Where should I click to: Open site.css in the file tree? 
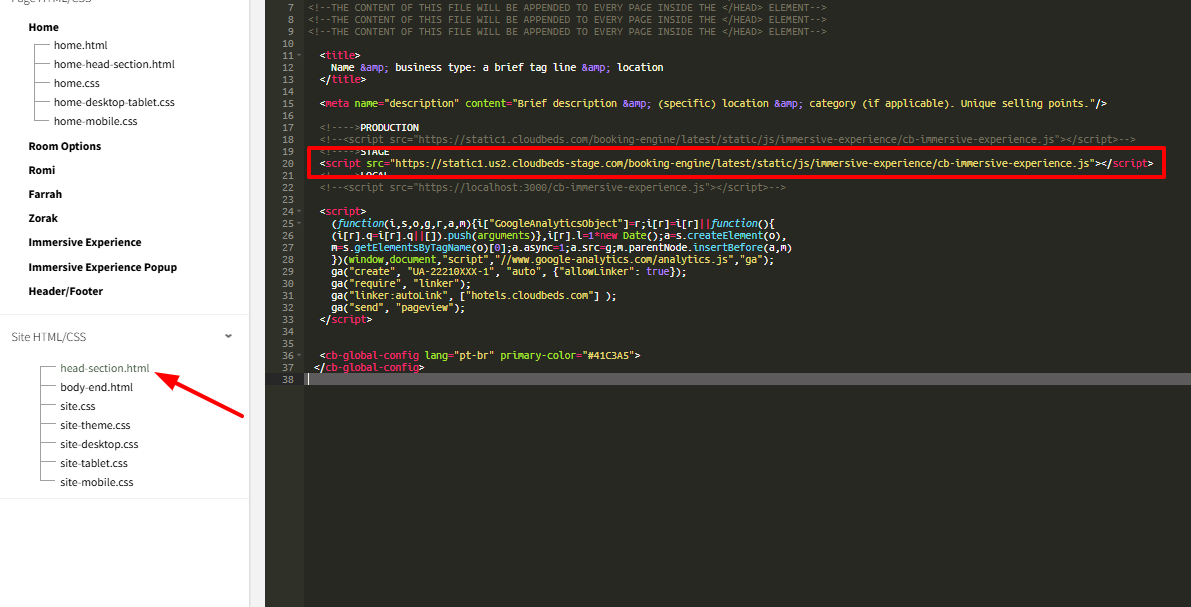pyautogui.click(x=77, y=406)
